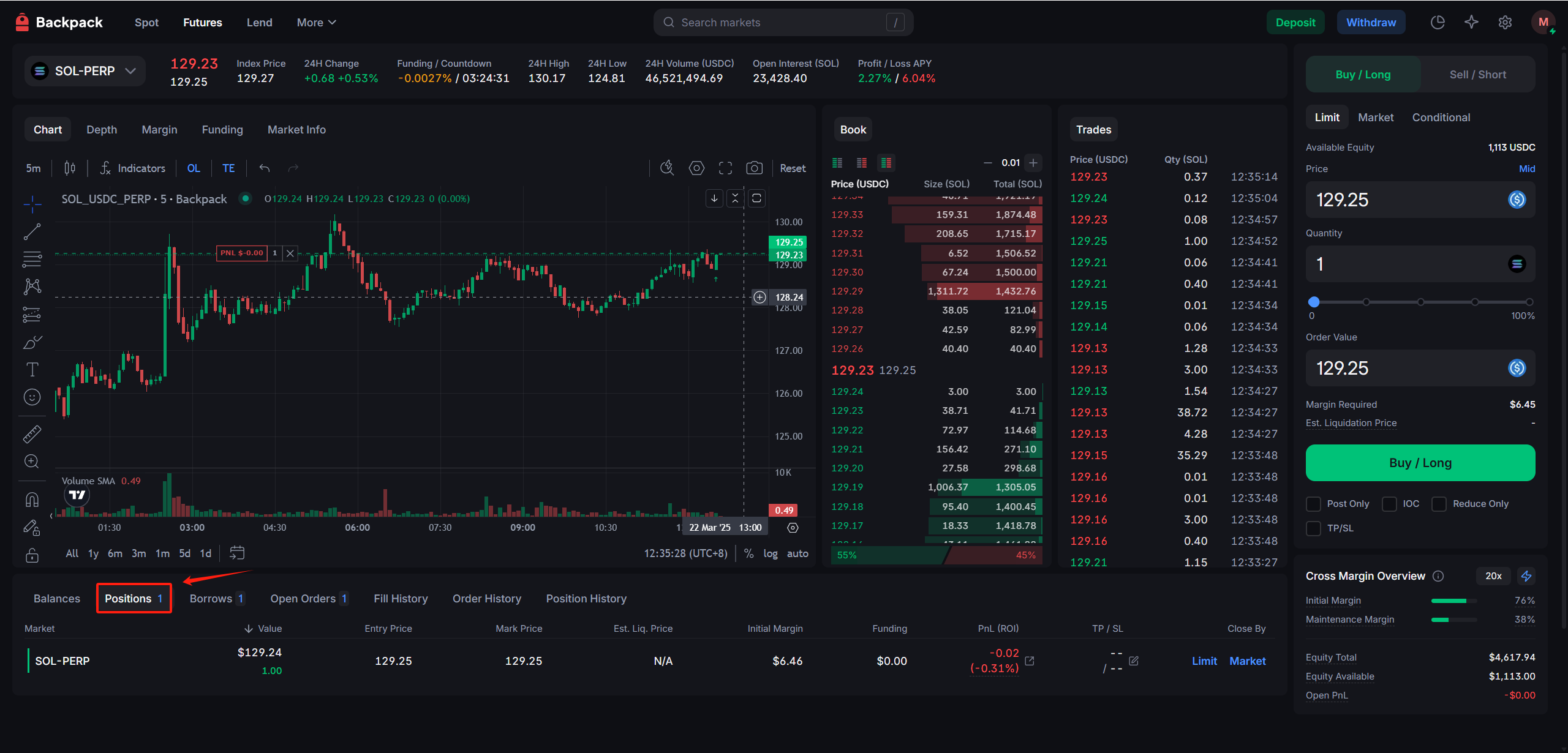
Task: Toggle OL order lines on chart
Action: click(194, 168)
